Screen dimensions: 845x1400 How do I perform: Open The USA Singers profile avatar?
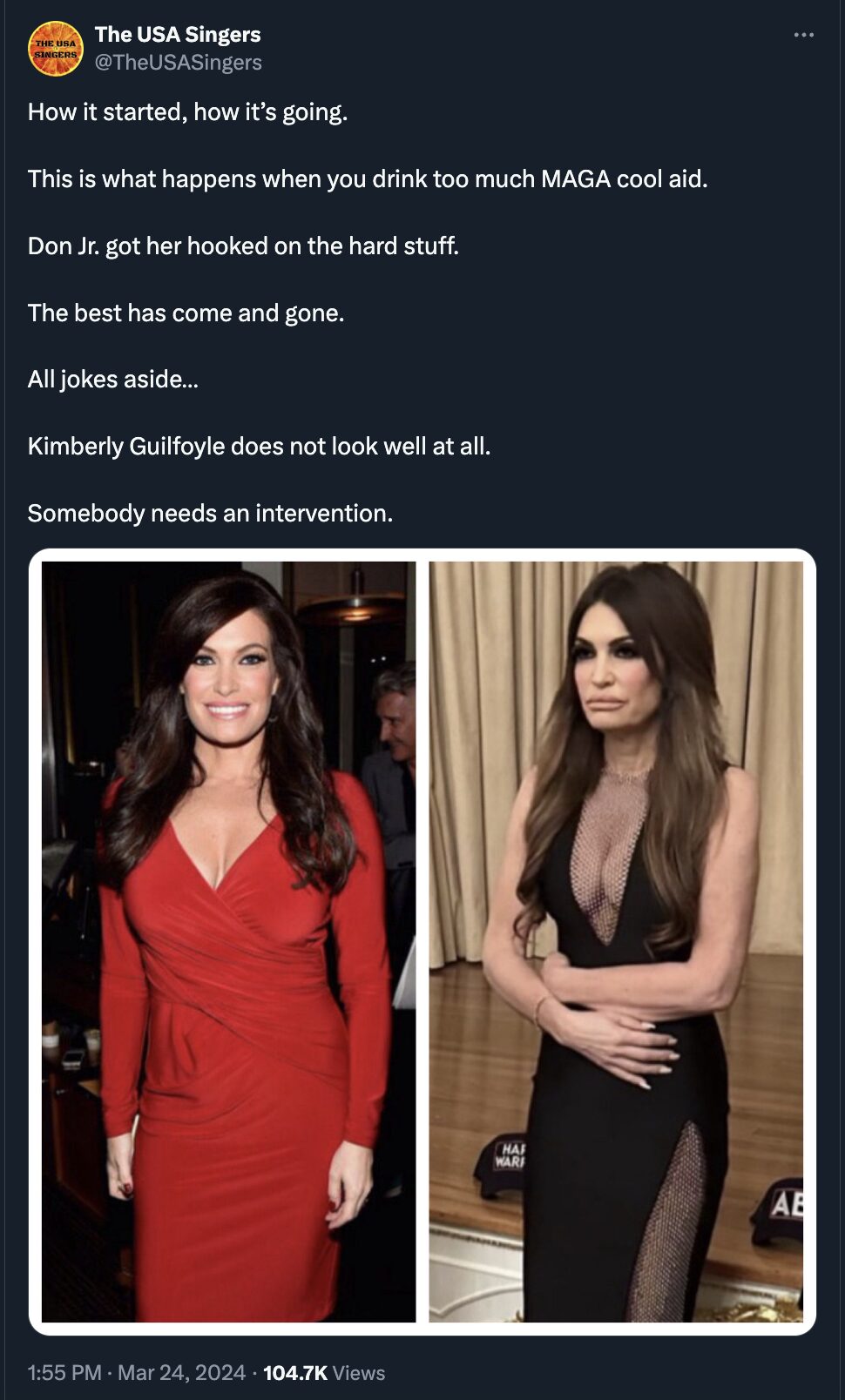coord(56,49)
